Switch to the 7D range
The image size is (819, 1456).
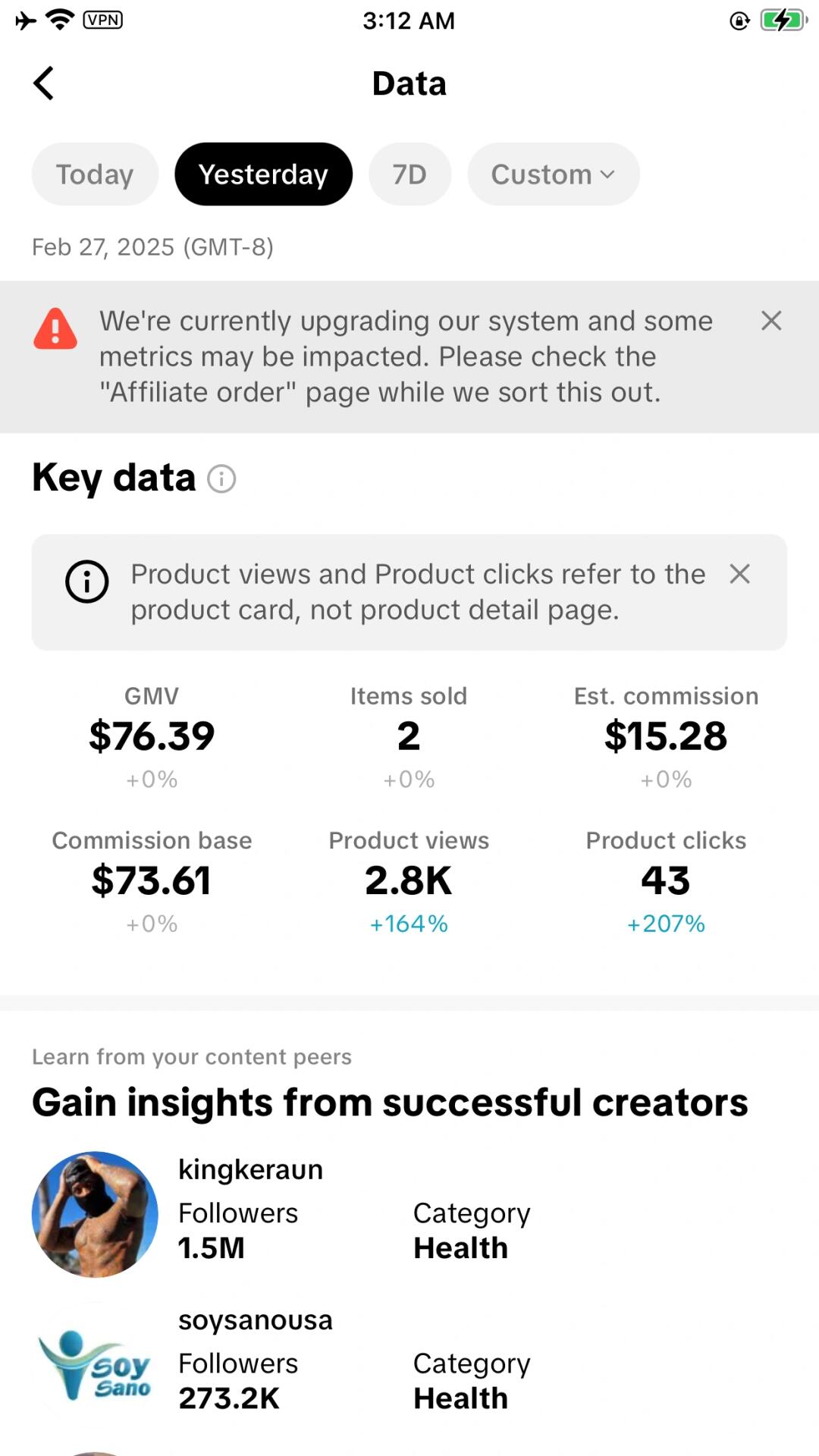pyautogui.click(x=409, y=174)
